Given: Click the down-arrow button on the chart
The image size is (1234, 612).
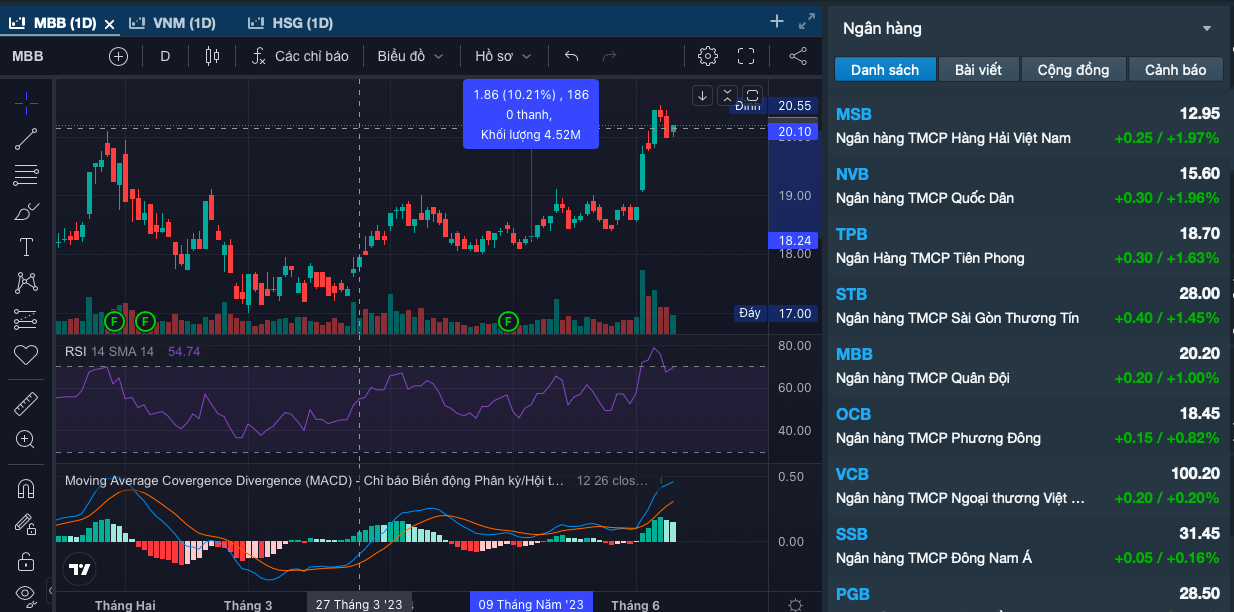Looking at the screenshot, I should pyautogui.click(x=703, y=96).
